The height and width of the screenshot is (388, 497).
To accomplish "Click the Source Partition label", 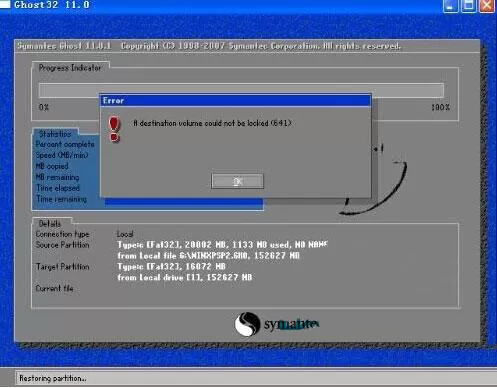I will [x=62, y=245].
